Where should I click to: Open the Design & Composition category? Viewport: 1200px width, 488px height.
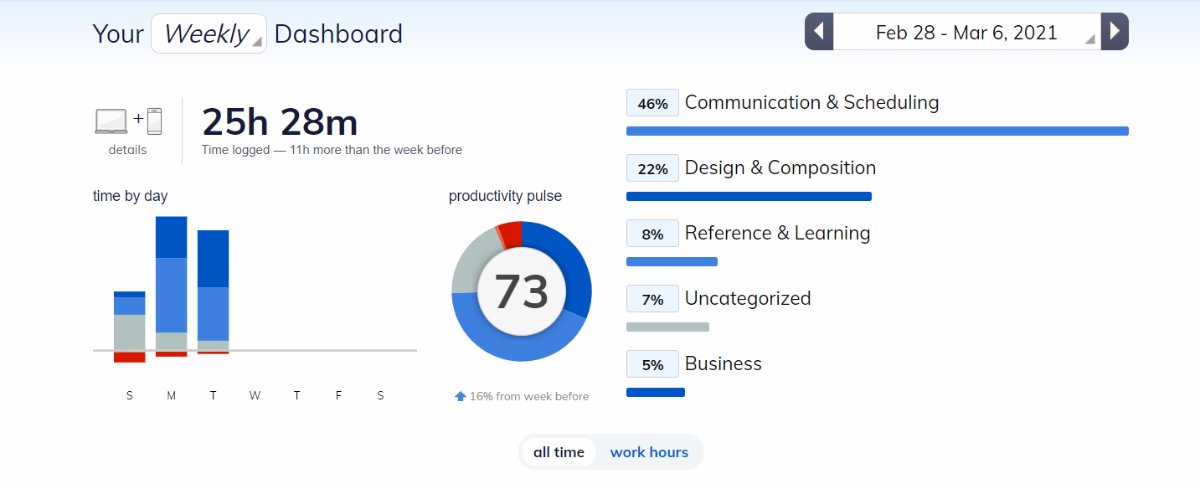(x=780, y=168)
